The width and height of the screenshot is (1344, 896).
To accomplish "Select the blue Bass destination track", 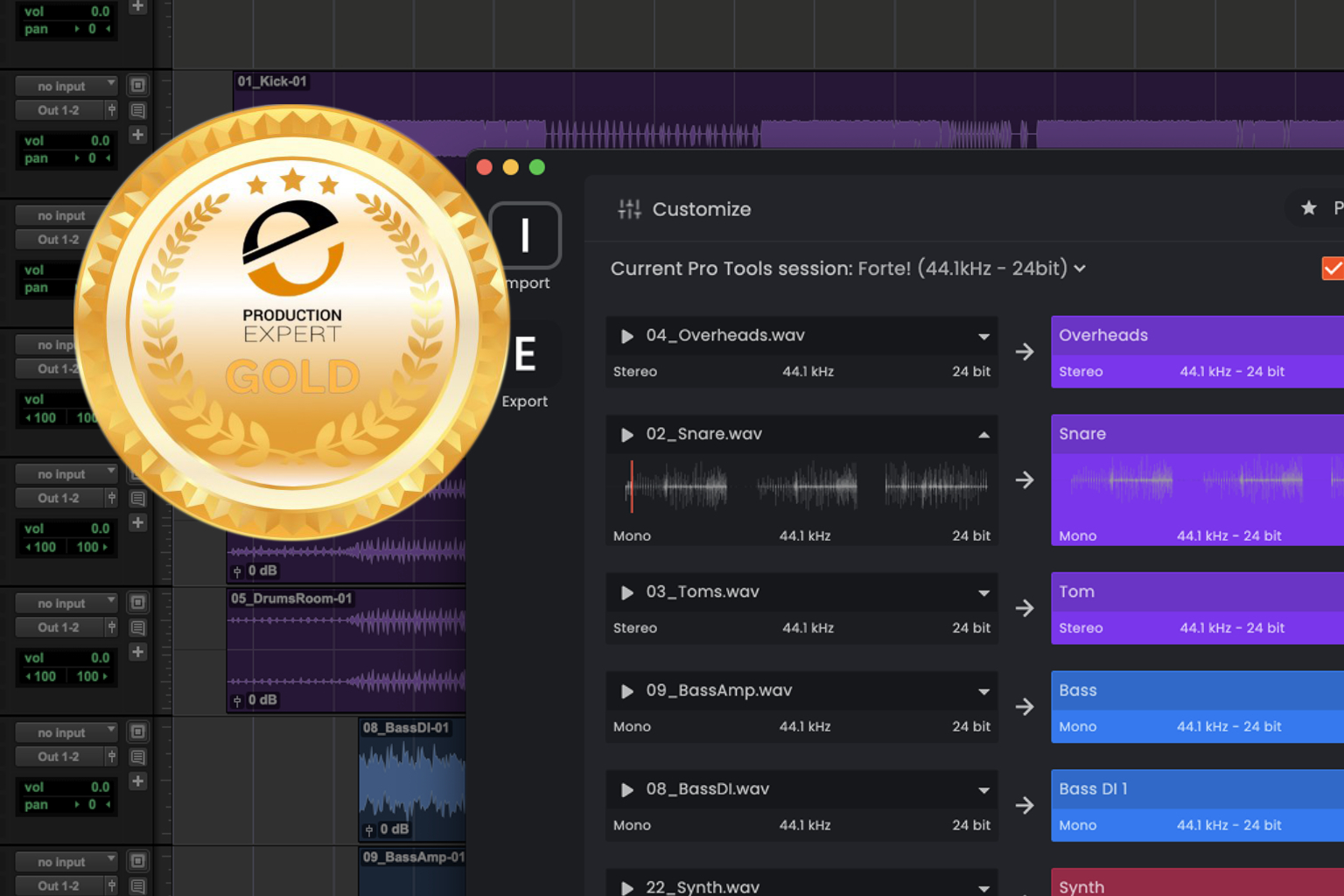I will pos(1197,706).
